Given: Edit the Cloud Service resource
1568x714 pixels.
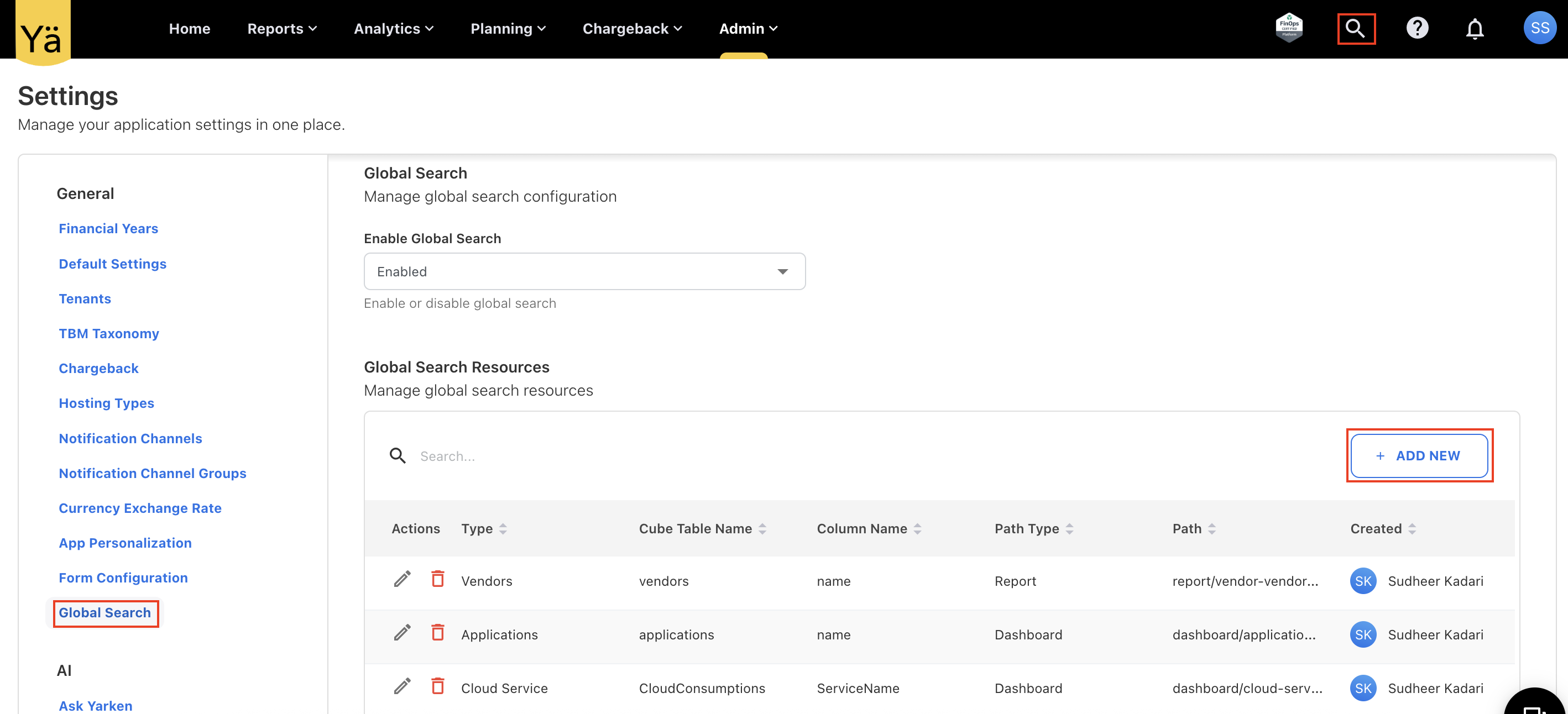Looking at the screenshot, I should pyautogui.click(x=401, y=686).
